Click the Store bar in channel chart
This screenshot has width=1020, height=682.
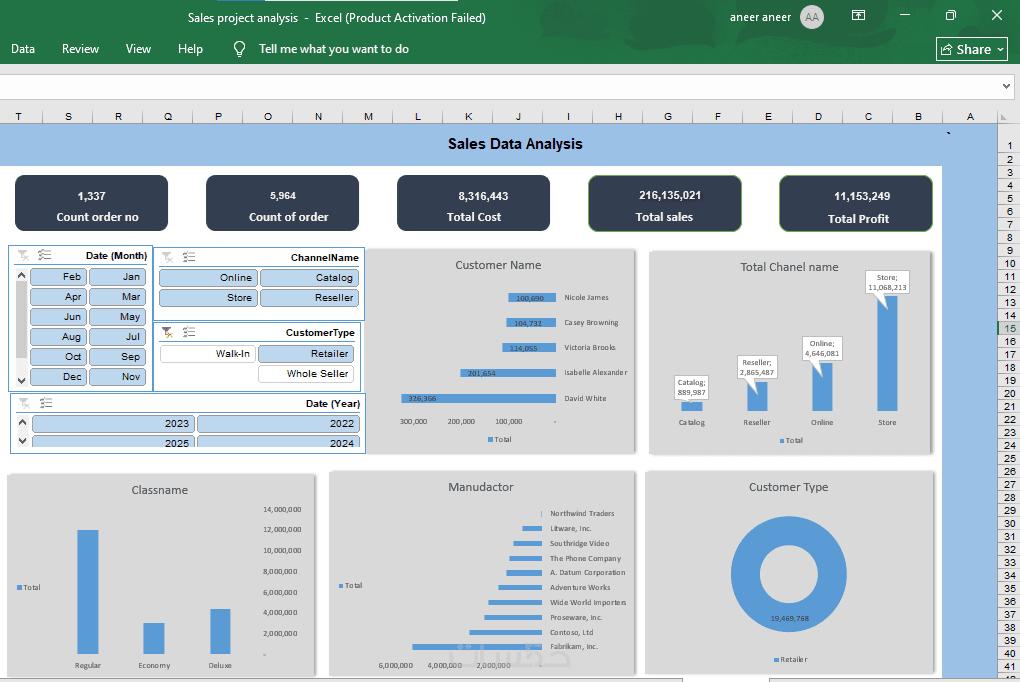(x=887, y=353)
